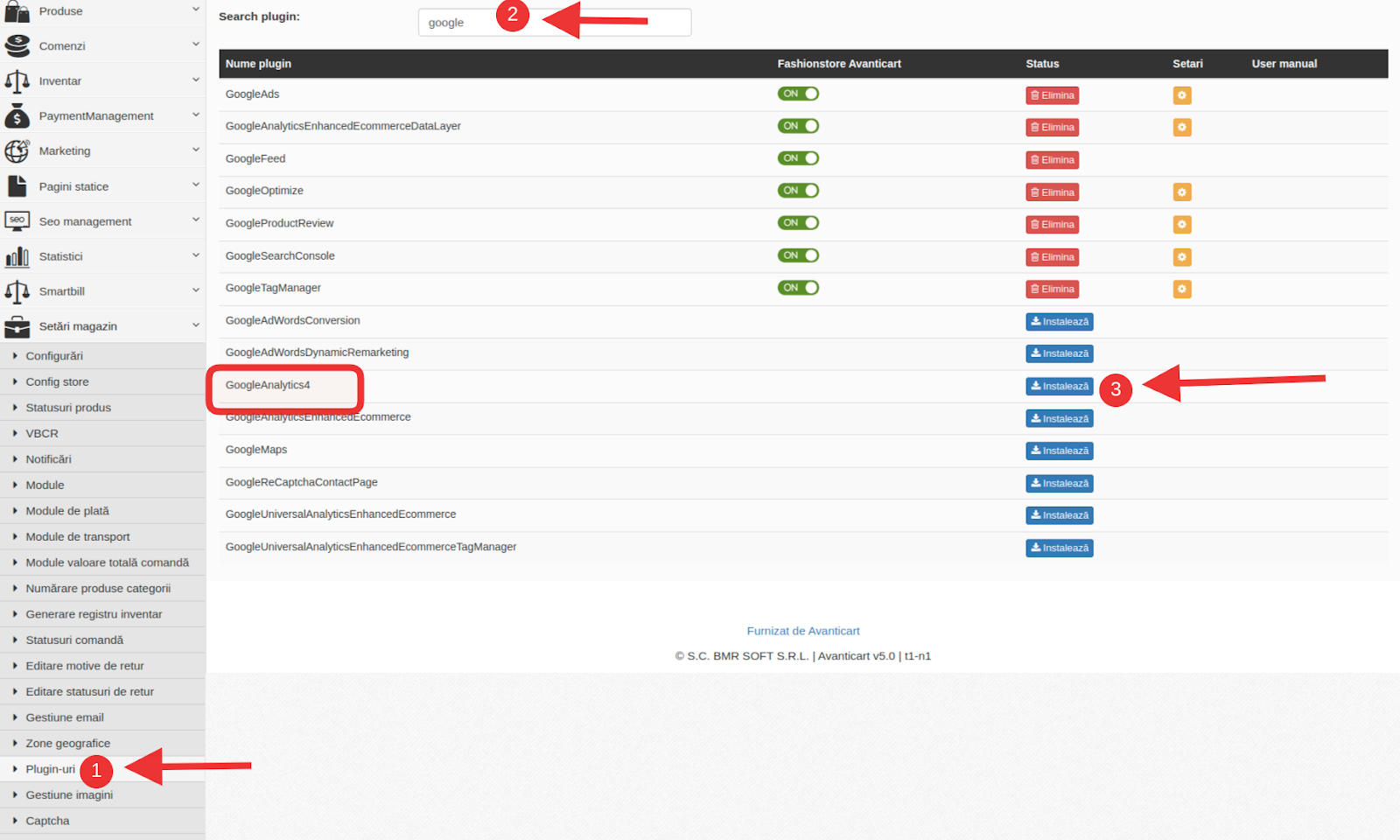This screenshot has width=1400, height=840.
Task: Collapse the Setări magazin menu chevron
Action: coord(196,325)
